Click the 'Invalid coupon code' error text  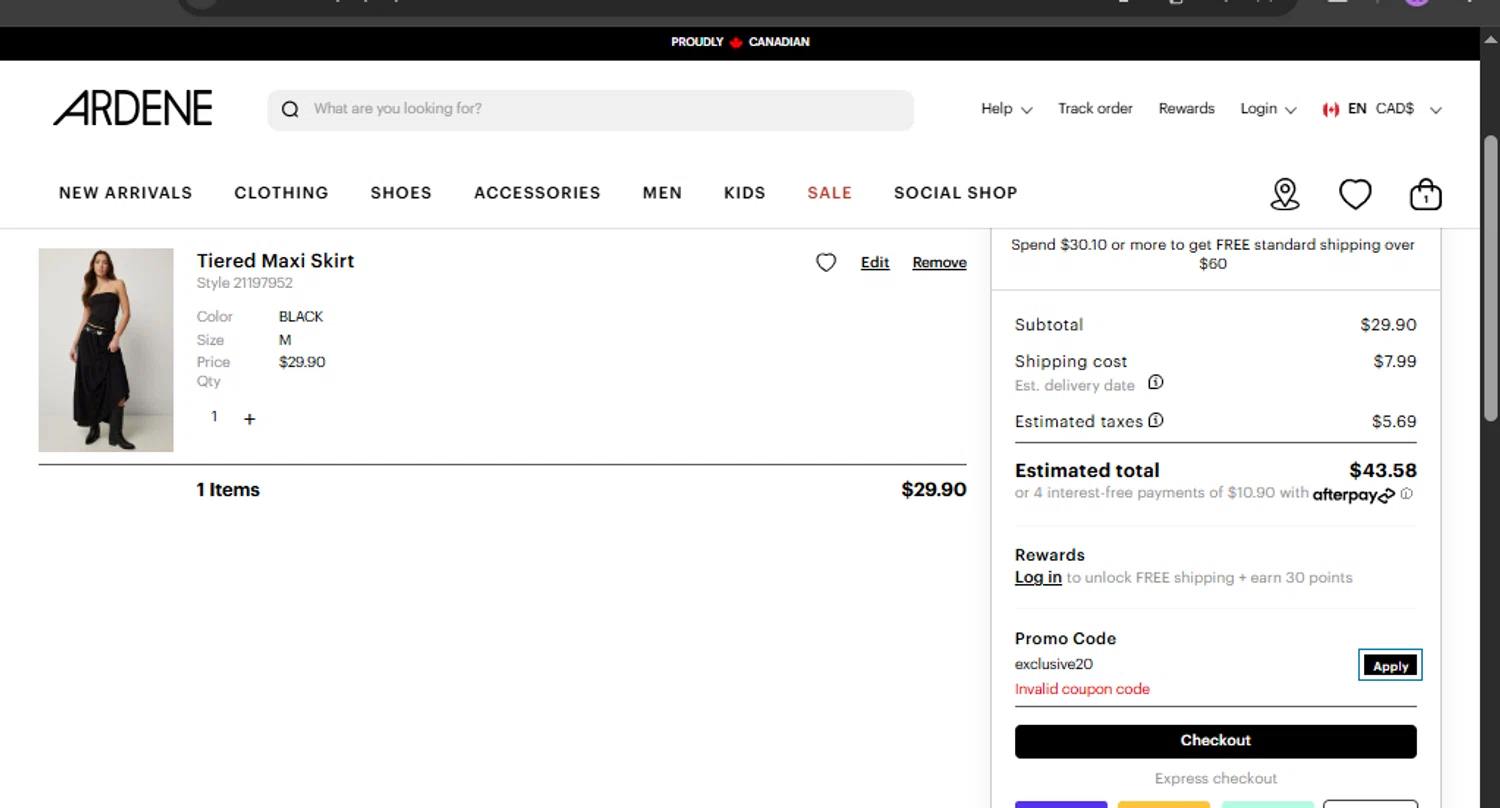click(1082, 689)
